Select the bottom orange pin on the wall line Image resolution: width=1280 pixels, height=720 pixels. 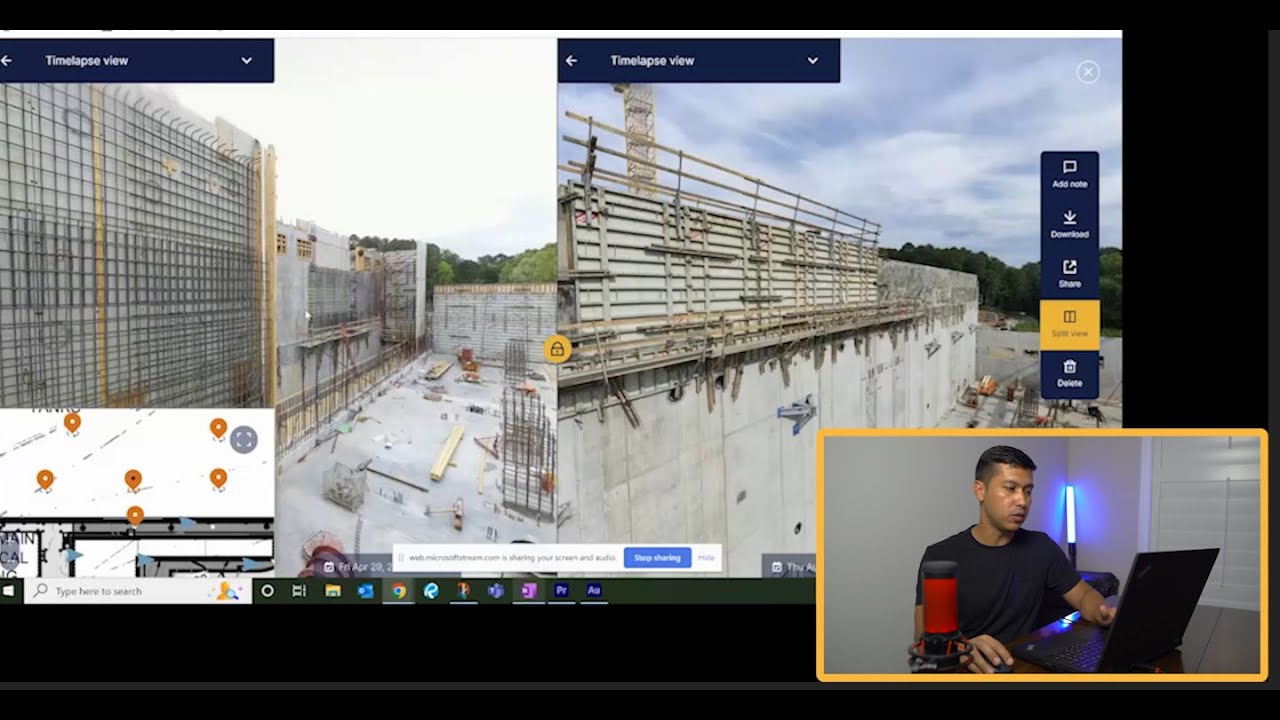[135, 517]
